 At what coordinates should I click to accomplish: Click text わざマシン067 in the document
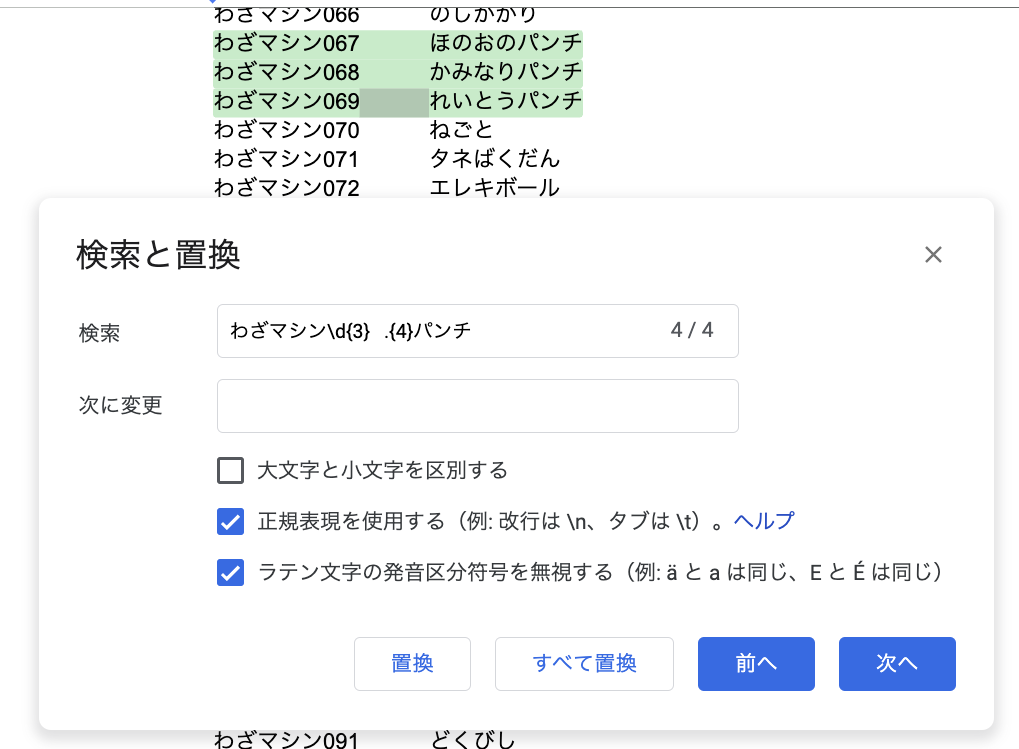tap(287, 43)
